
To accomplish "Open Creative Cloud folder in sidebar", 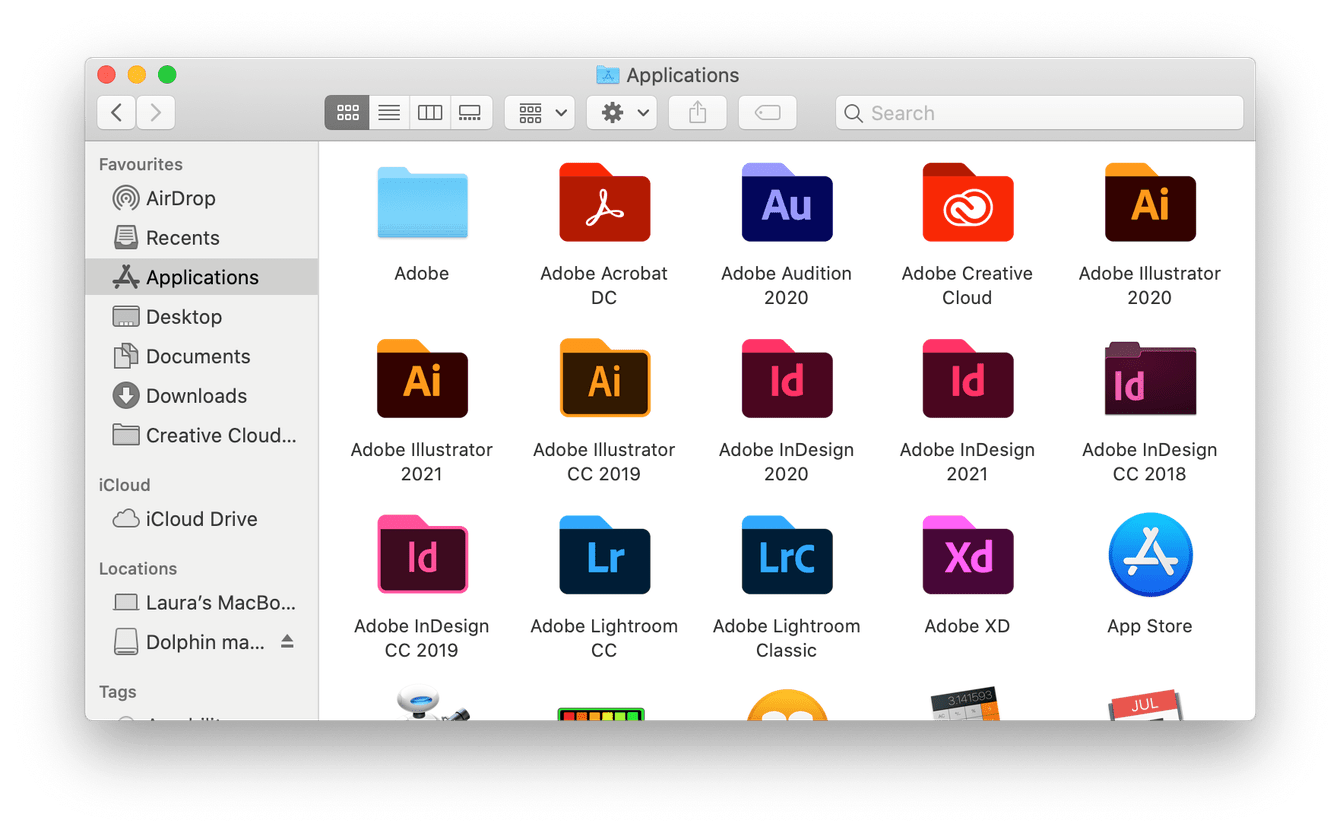I will tap(201, 435).
